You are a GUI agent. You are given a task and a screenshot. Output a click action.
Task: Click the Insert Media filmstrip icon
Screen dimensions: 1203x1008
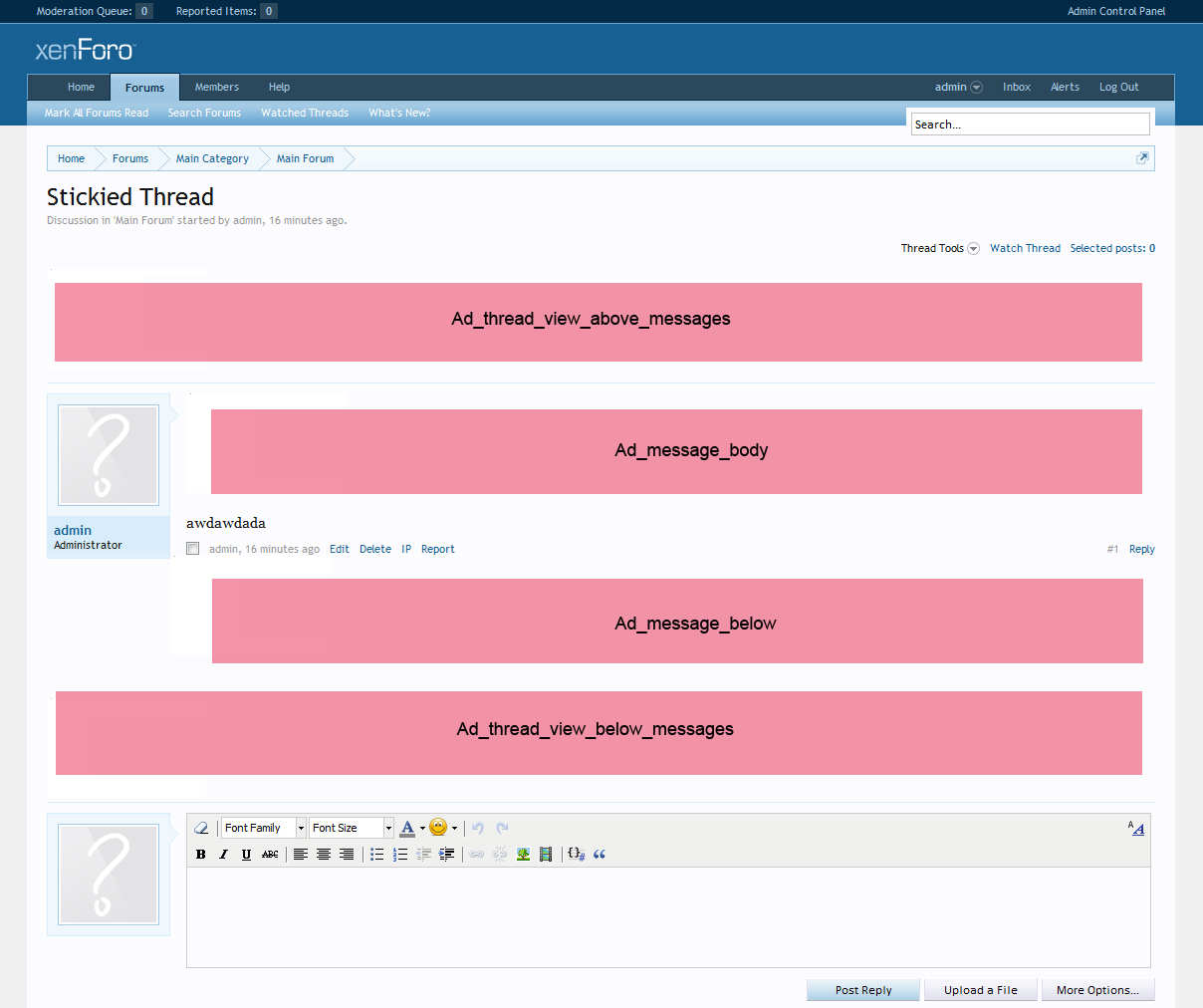[546, 854]
